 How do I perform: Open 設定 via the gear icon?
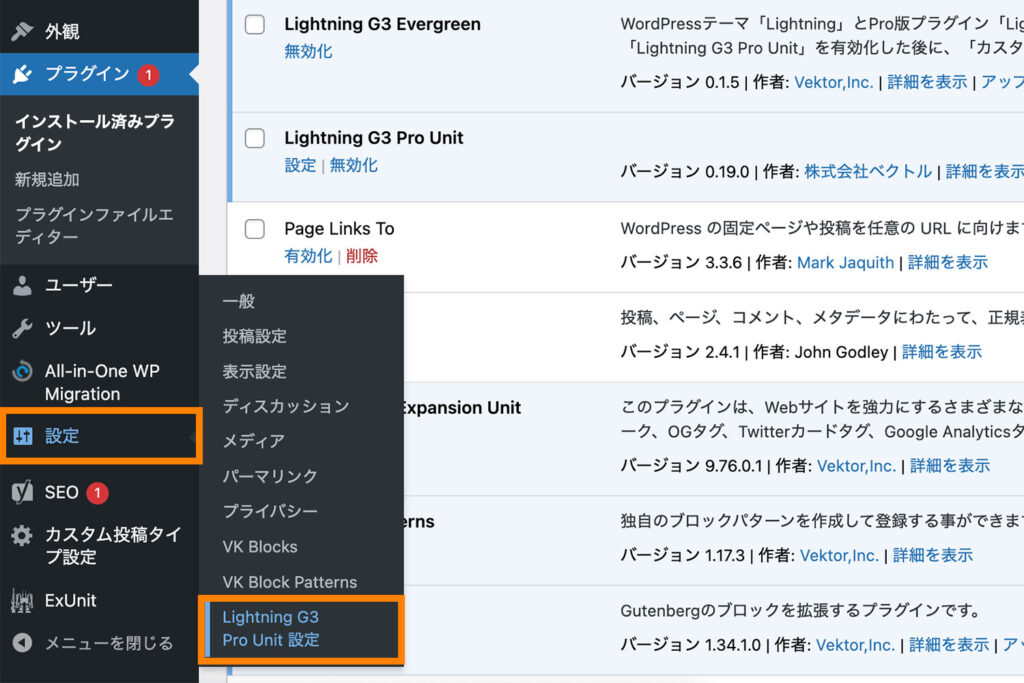(22, 435)
